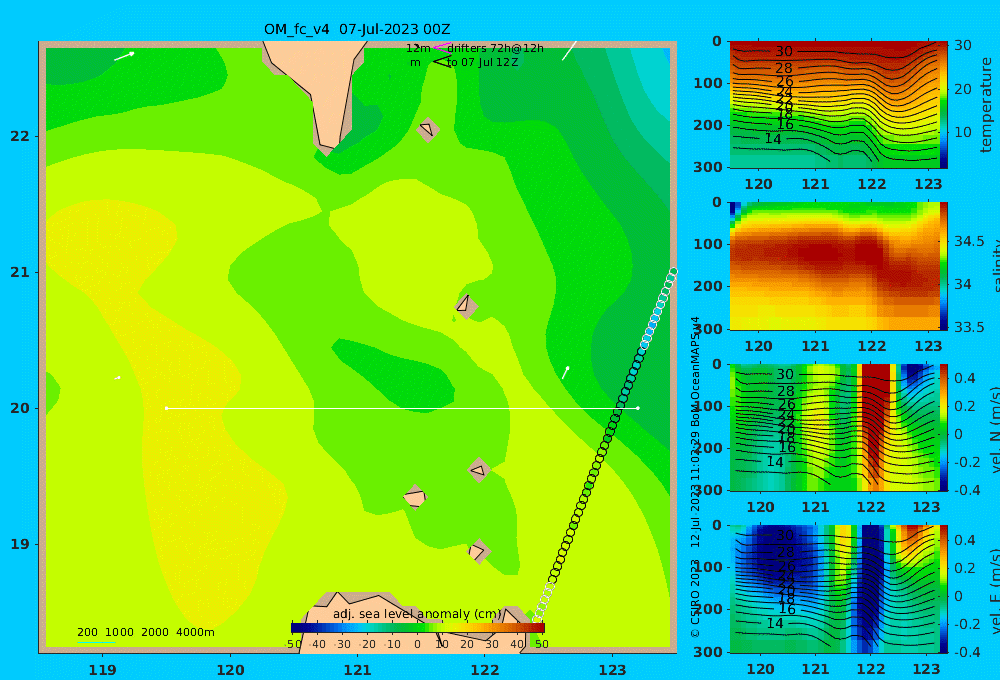This screenshot has width=1000, height=680.
Task: Click the main map's 21 latitude label
Action: click(x=20, y=272)
